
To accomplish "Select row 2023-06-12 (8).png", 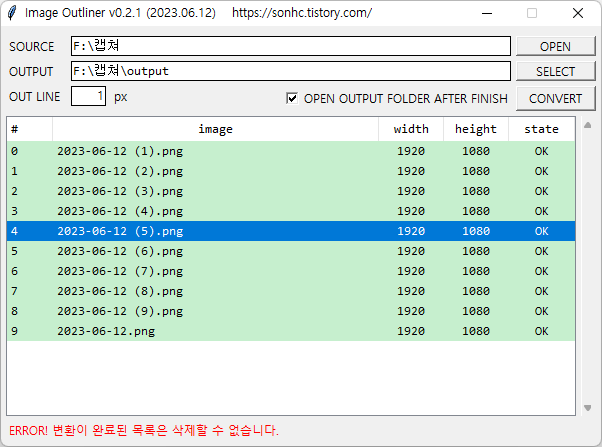I will coord(291,291).
